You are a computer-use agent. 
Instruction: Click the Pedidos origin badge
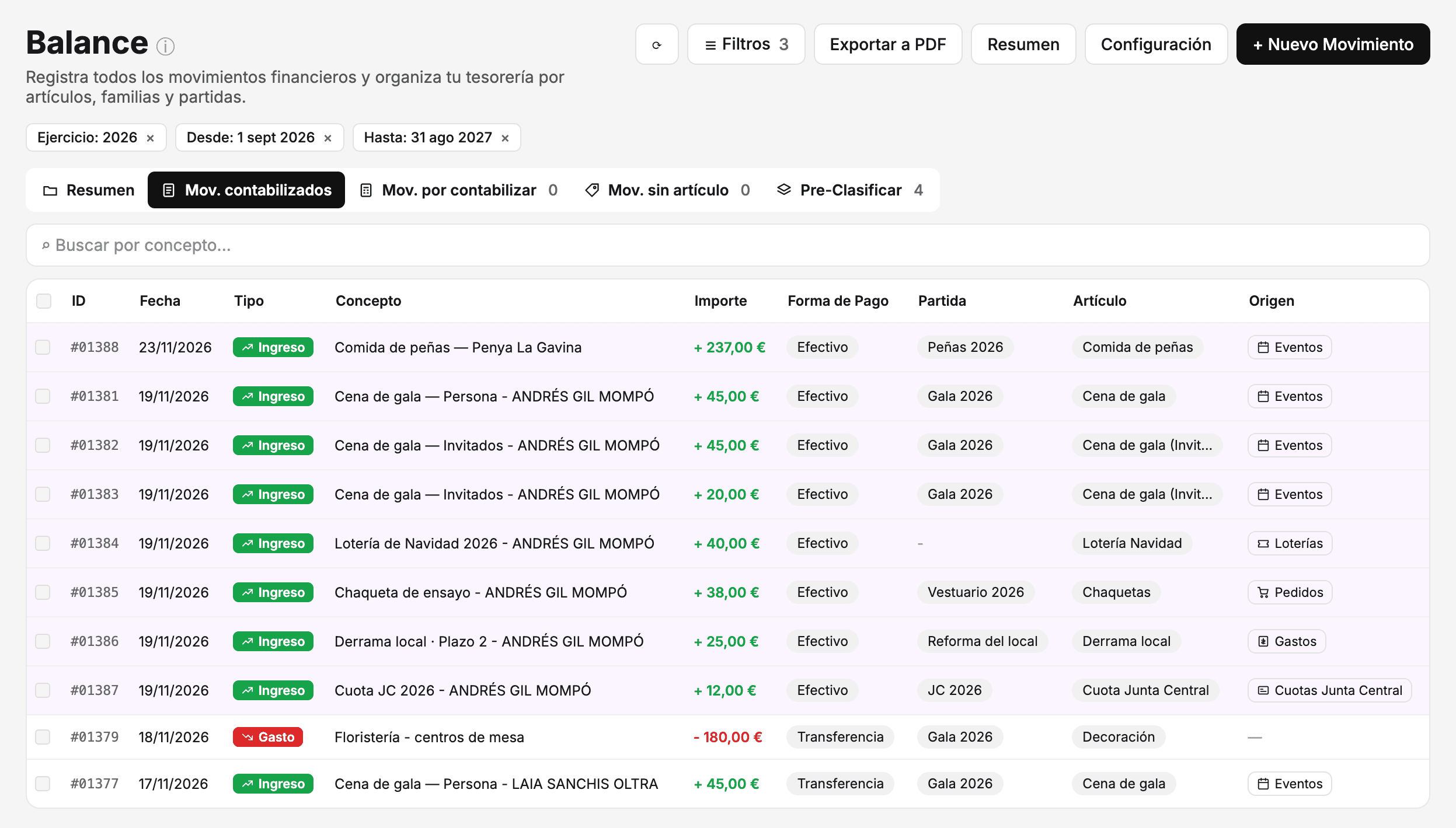(1290, 592)
